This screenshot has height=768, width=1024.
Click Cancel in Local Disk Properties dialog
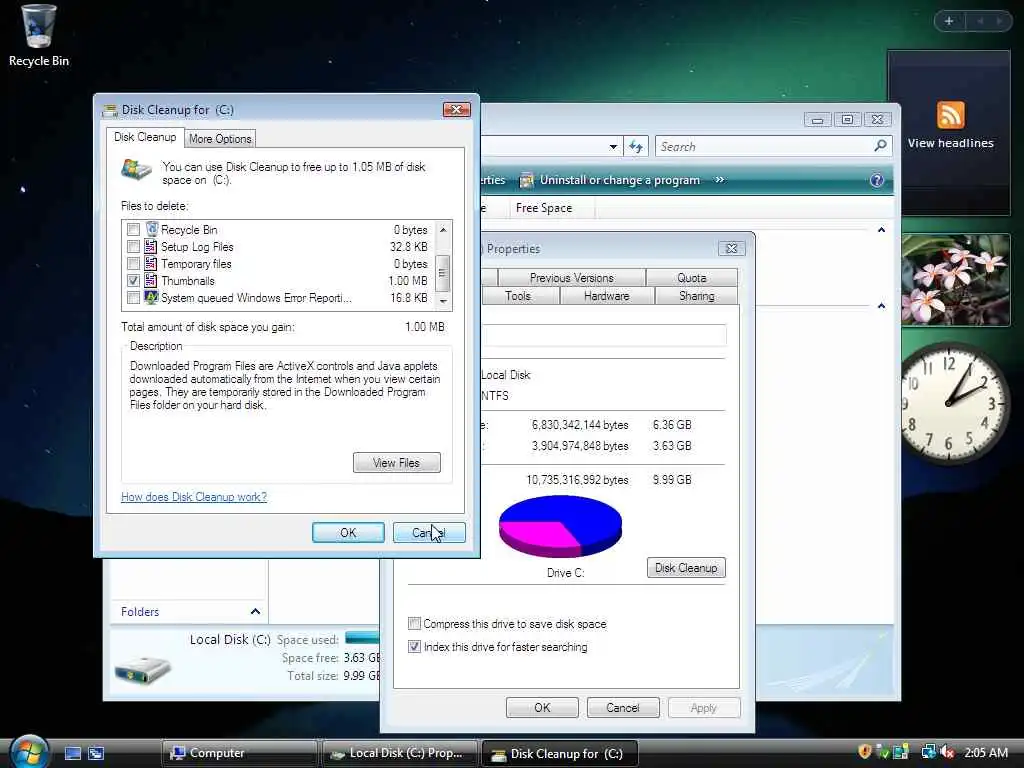click(x=622, y=707)
